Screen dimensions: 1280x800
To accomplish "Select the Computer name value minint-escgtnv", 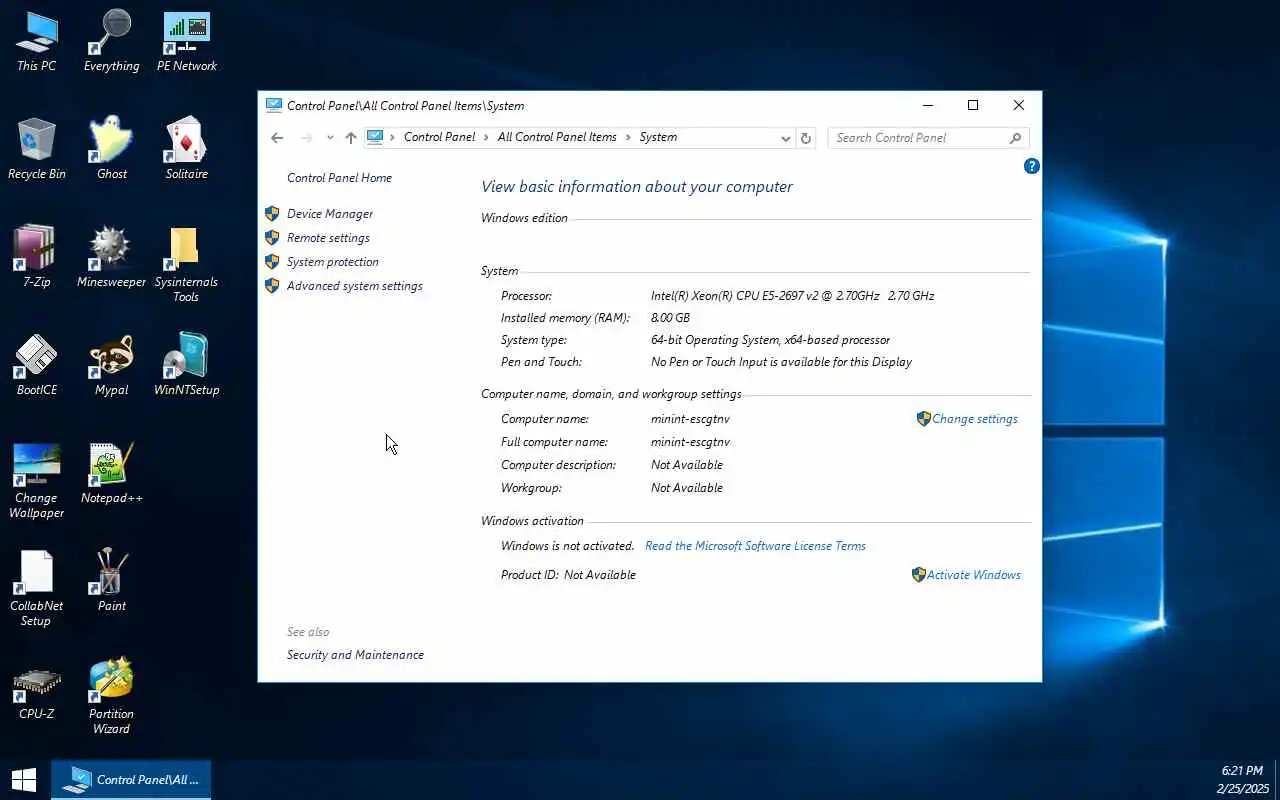I will click(690, 419).
